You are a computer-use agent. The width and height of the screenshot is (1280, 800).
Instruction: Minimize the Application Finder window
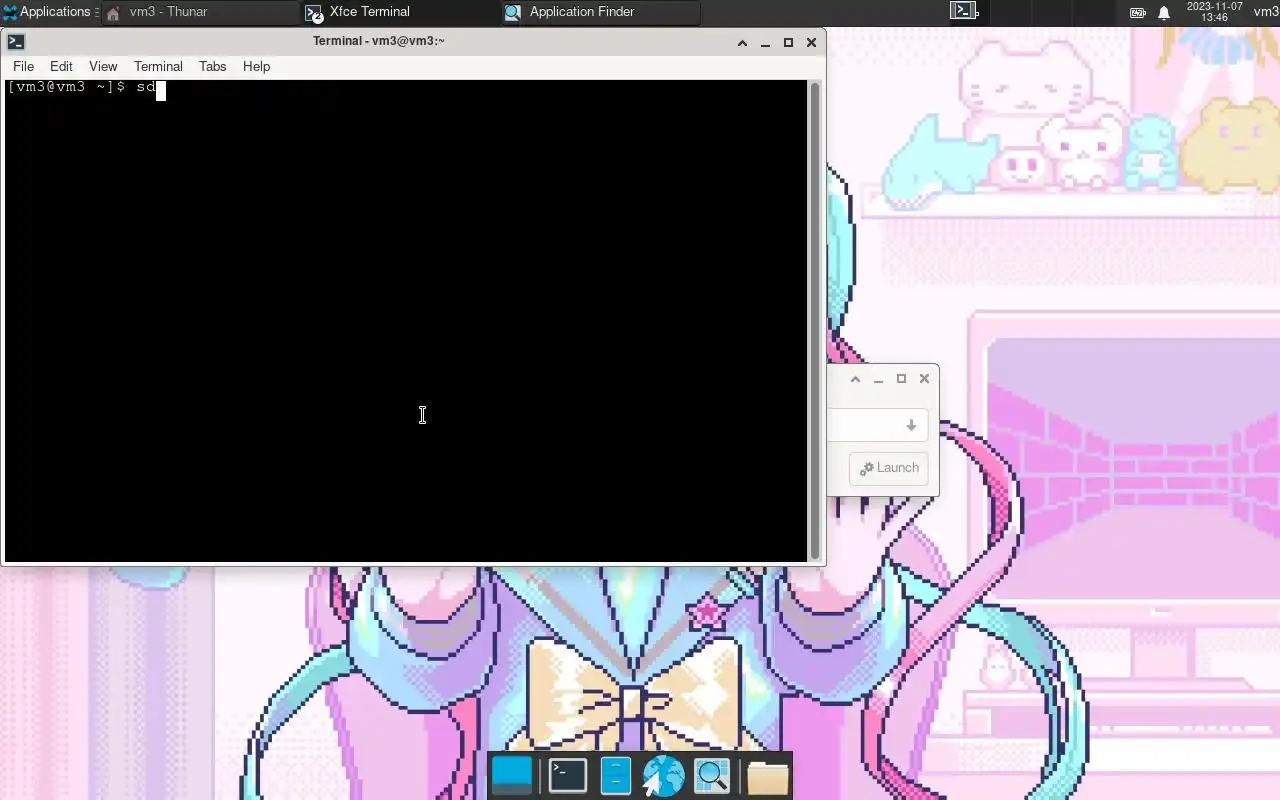click(x=878, y=378)
